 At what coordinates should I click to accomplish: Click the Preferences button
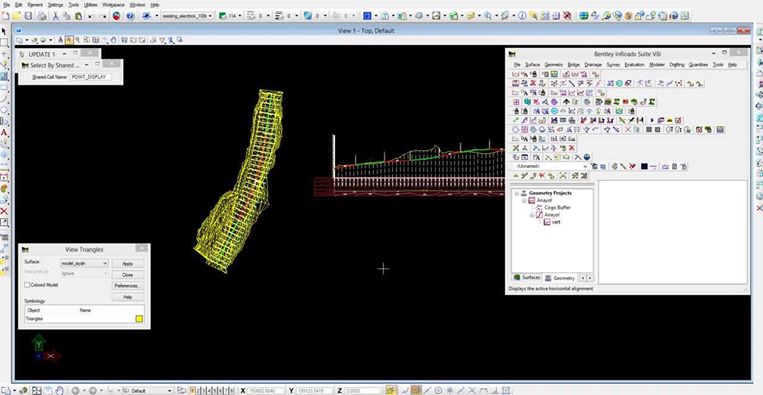tap(127, 286)
